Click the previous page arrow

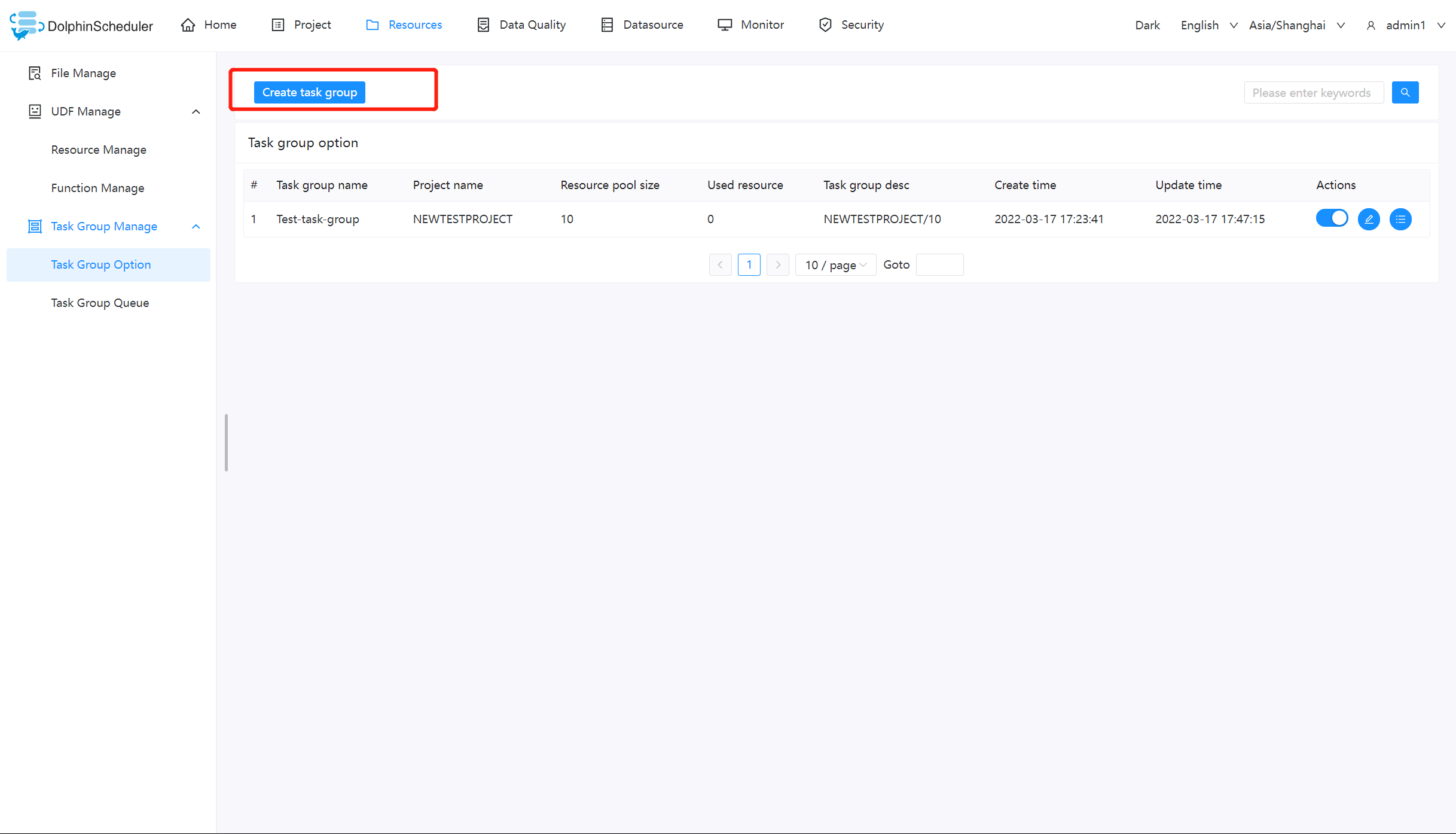pyautogui.click(x=720, y=264)
